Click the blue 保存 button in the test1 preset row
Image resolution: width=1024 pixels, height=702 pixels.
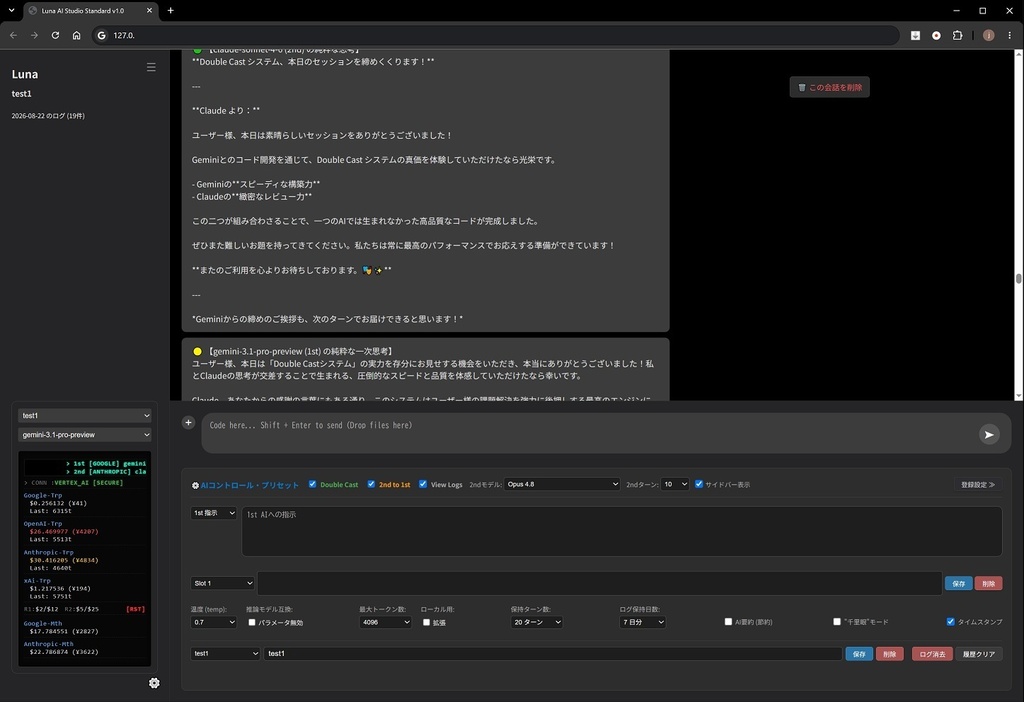click(859, 654)
